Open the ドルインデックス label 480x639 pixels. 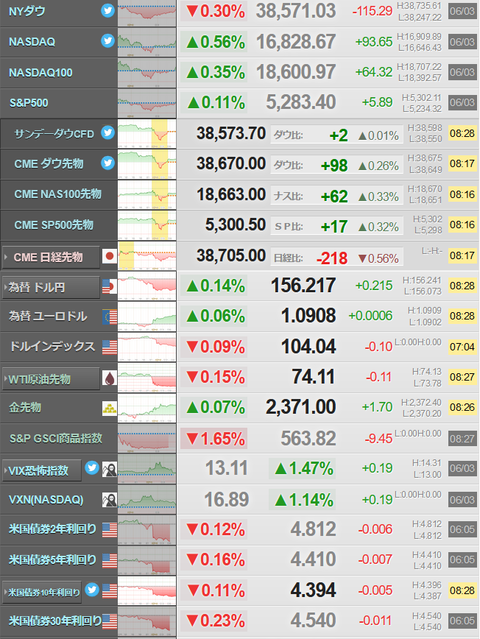click(52, 346)
